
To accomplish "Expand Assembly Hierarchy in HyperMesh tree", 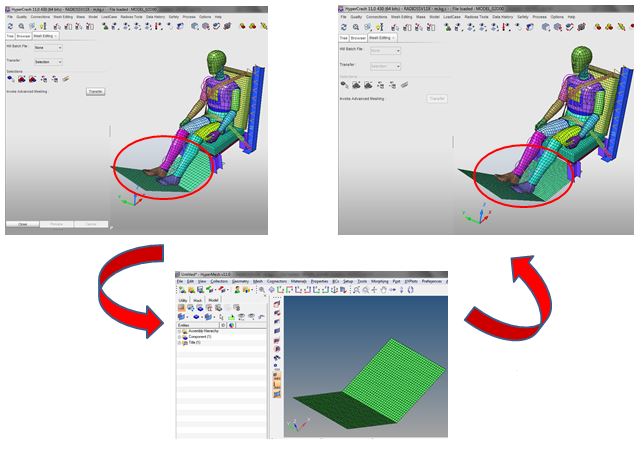I will (180, 332).
